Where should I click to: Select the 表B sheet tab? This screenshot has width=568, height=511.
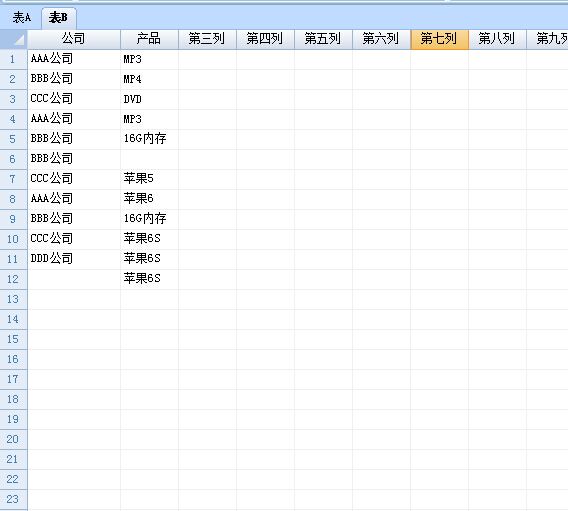tap(58, 18)
